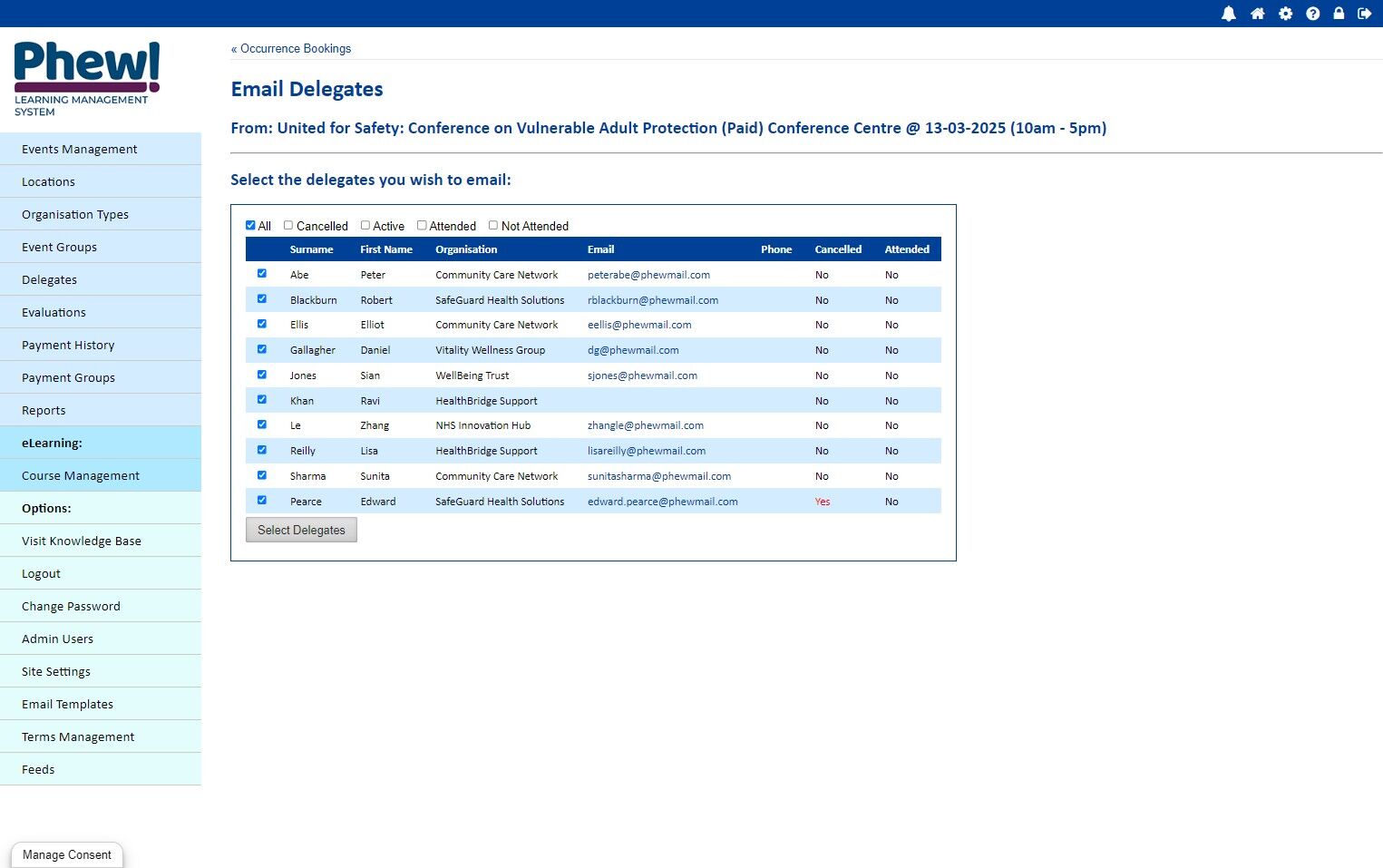Click the Phone column header

click(x=776, y=249)
